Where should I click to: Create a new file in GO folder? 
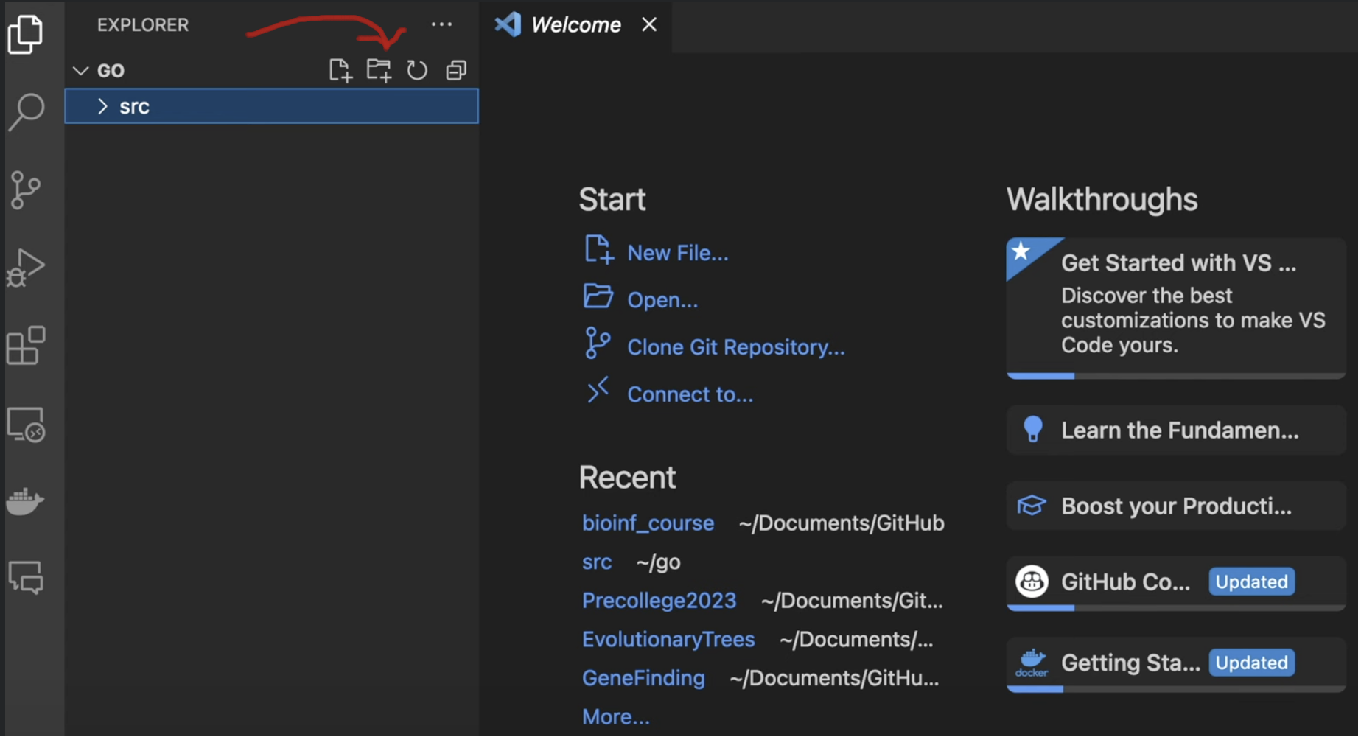click(x=340, y=70)
